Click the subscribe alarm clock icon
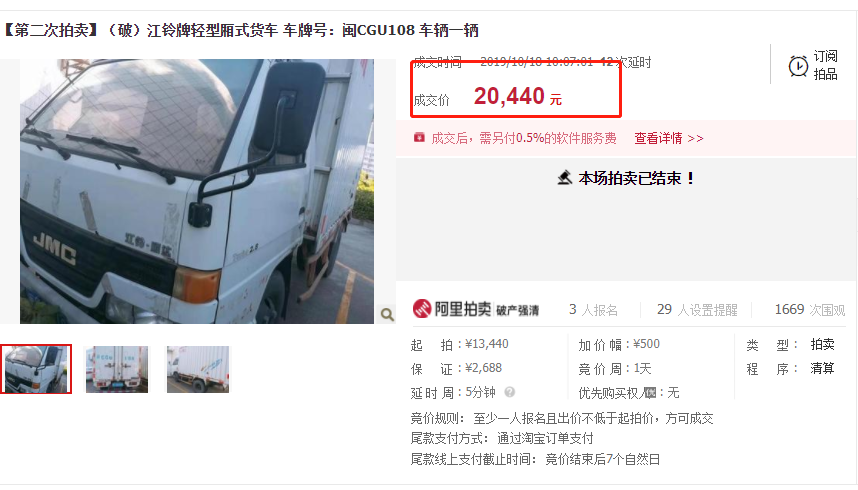The height and width of the screenshot is (490, 858). click(x=798, y=66)
